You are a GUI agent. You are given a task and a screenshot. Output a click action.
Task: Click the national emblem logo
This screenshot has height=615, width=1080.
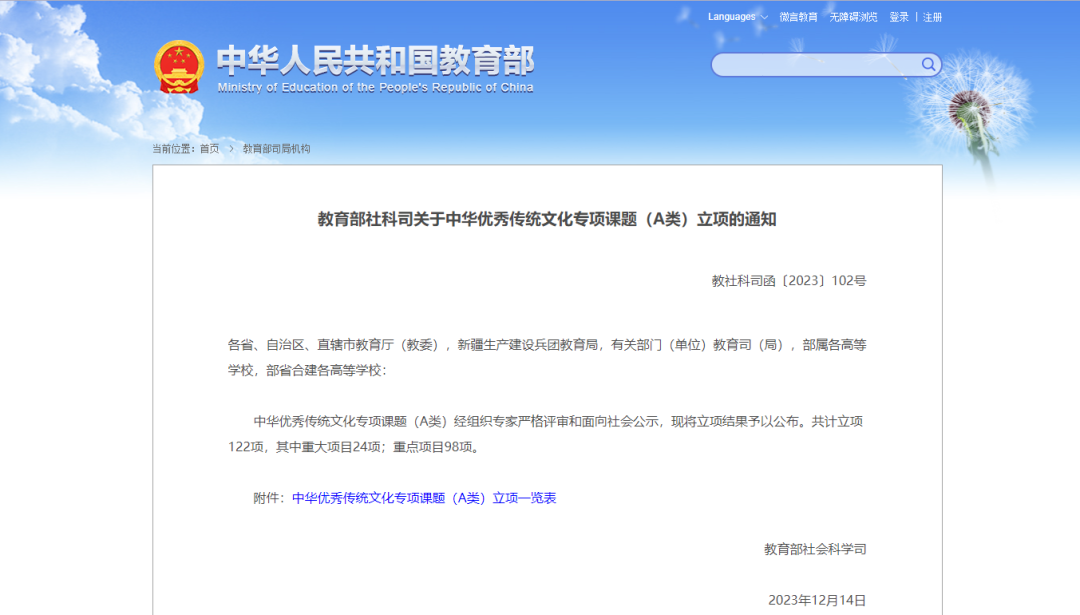(179, 67)
